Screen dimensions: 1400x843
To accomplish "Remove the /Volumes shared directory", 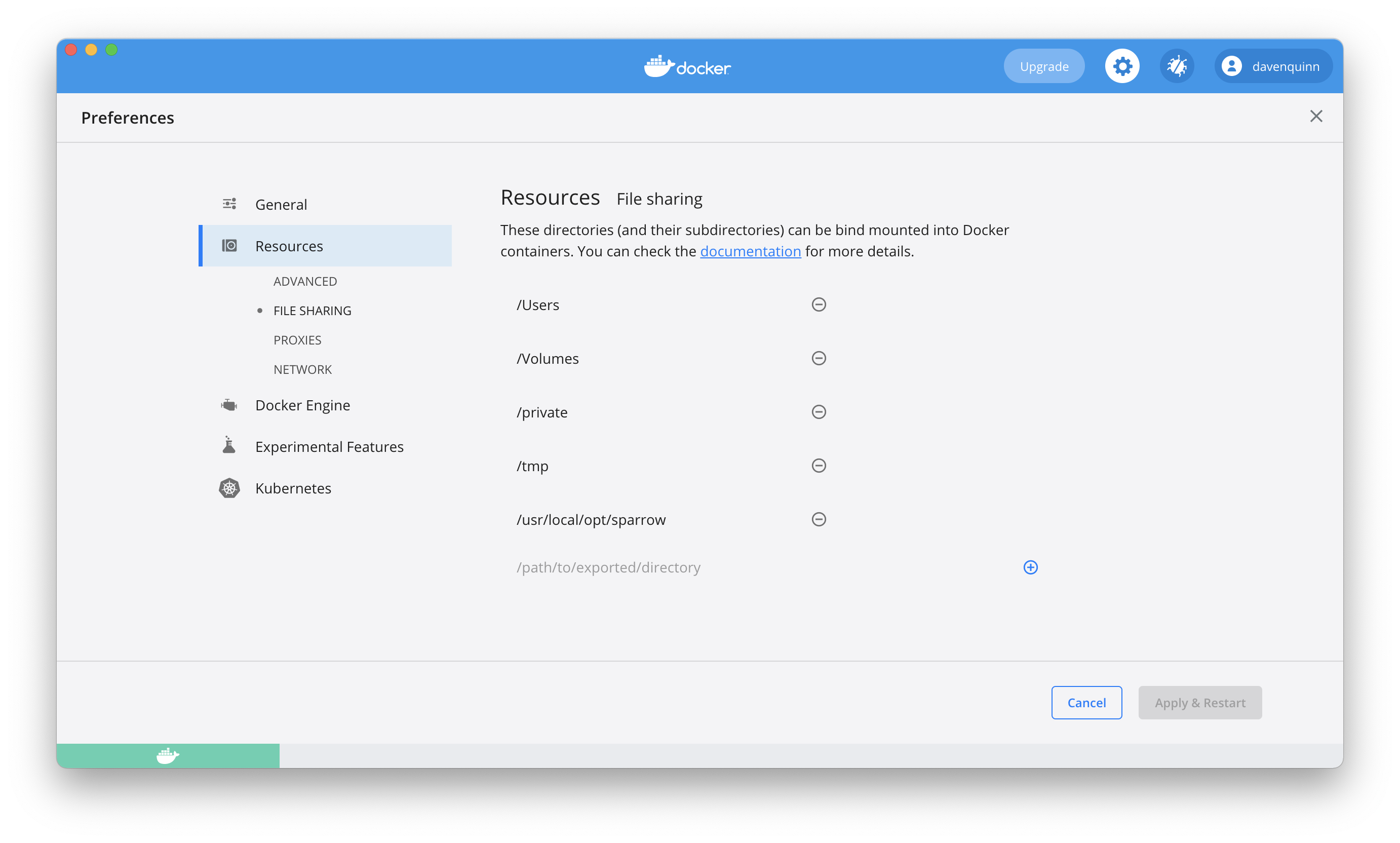I will [x=819, y=358].
